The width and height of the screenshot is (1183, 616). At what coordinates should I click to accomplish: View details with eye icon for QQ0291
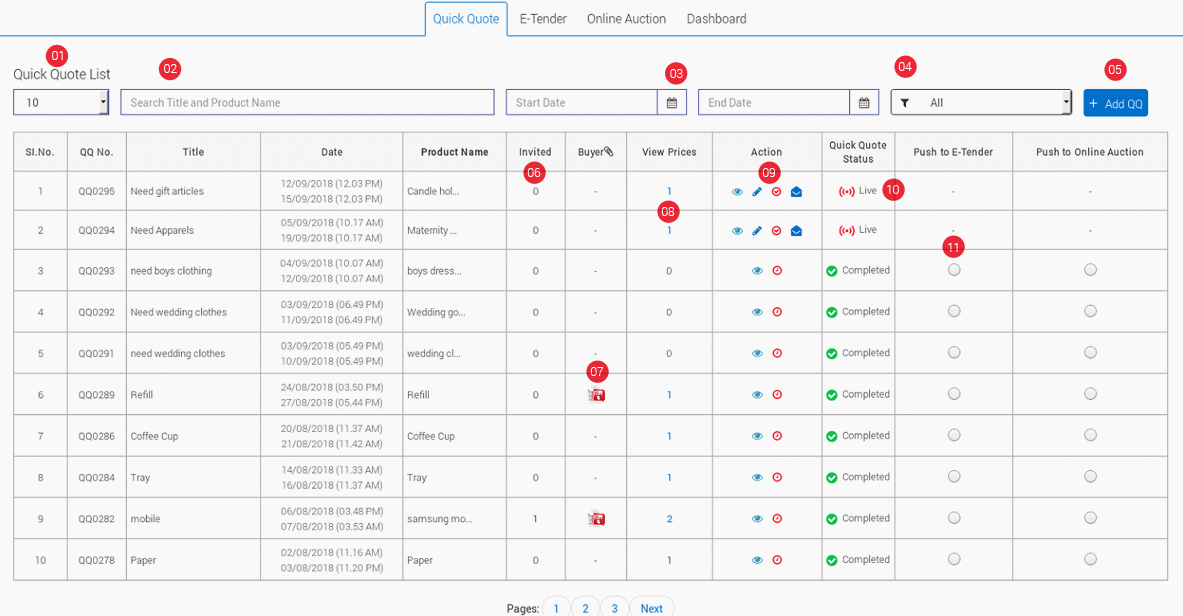(x=757, y=354)
